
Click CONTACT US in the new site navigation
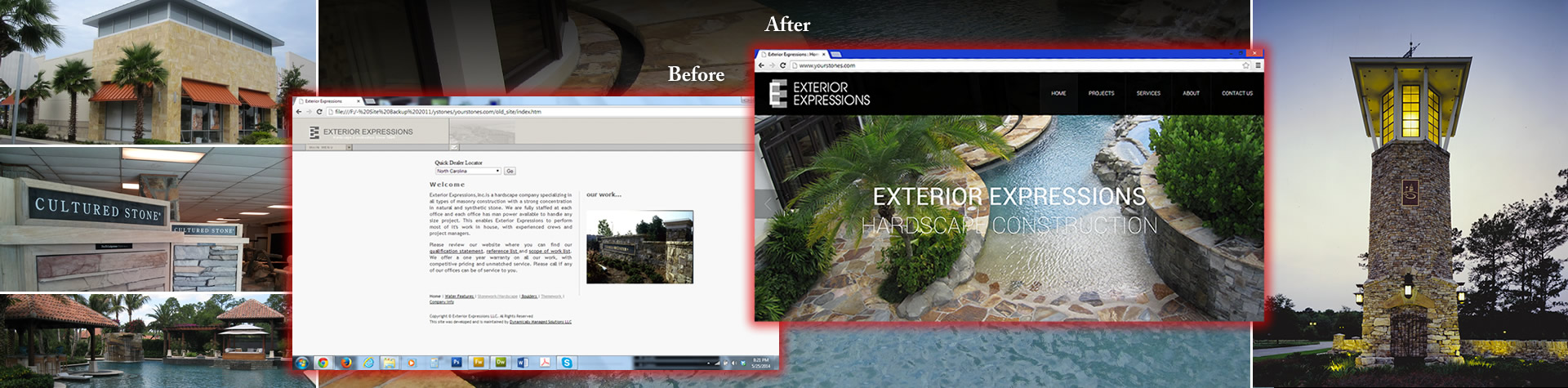click(1237, 93)
